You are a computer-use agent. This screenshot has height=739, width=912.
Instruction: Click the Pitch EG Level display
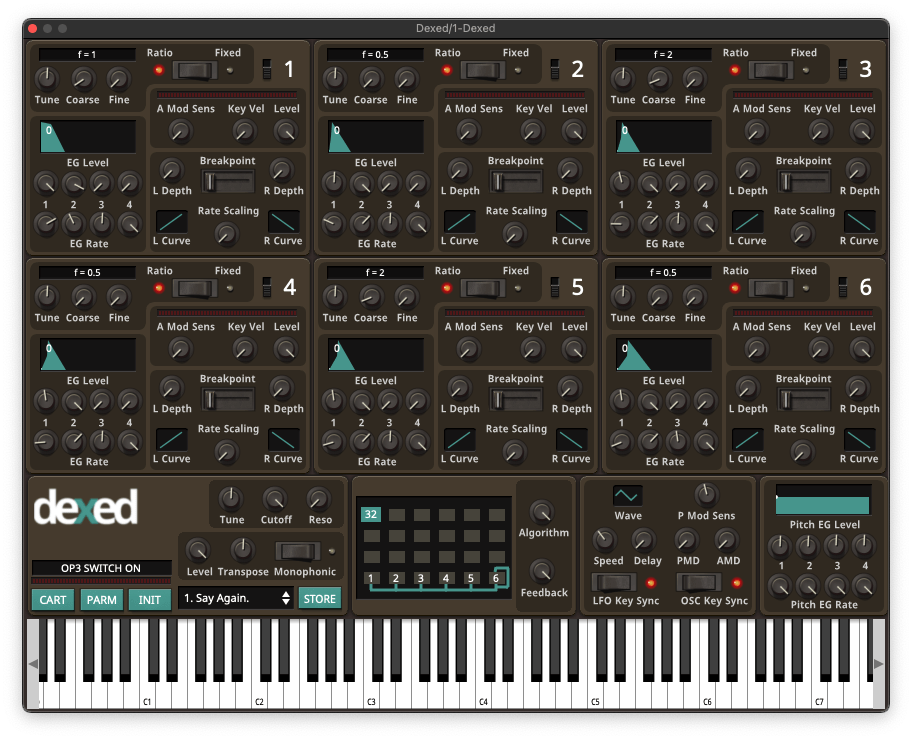point(822,499)
